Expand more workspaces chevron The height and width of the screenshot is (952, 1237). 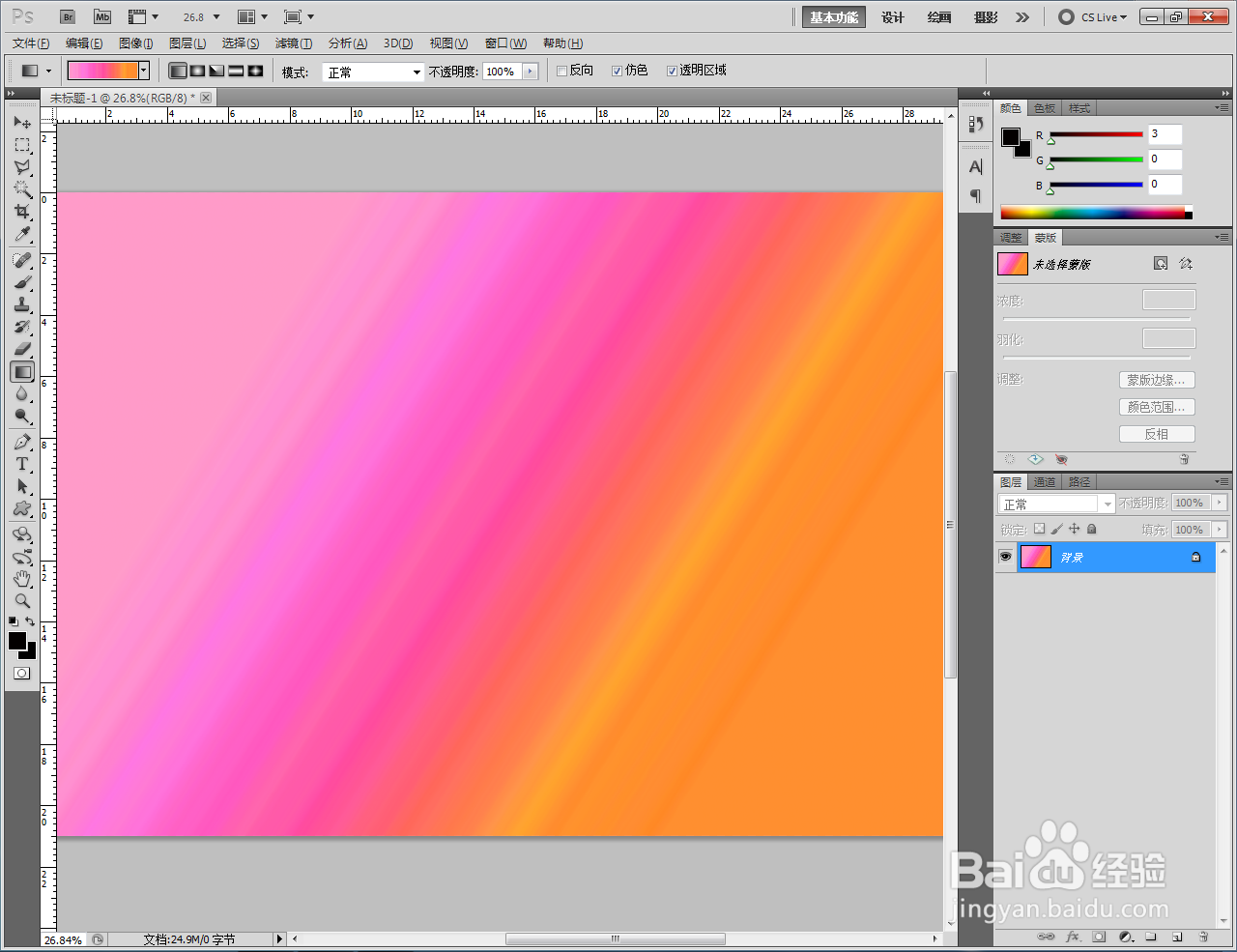pyautogui.click(x=1022, y=17)
